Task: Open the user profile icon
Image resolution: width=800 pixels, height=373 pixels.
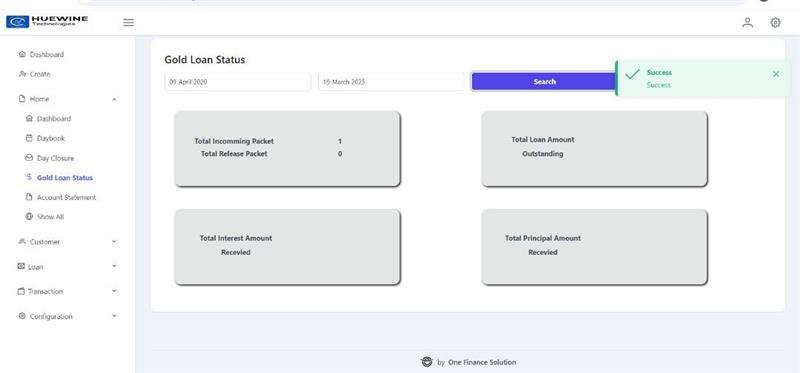Action: click(x=747, y=22)
